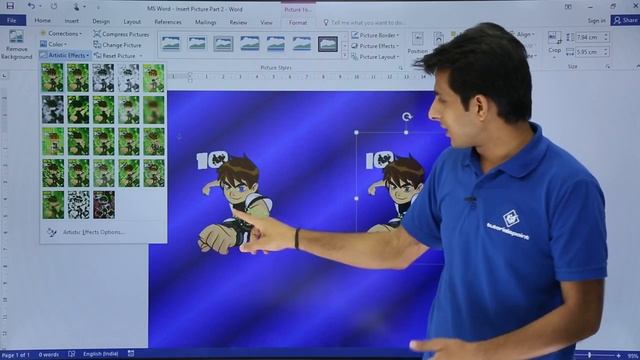The image size is (640, 360).
Task: Open Artistic Effects Options
Action: coord(93,232)
